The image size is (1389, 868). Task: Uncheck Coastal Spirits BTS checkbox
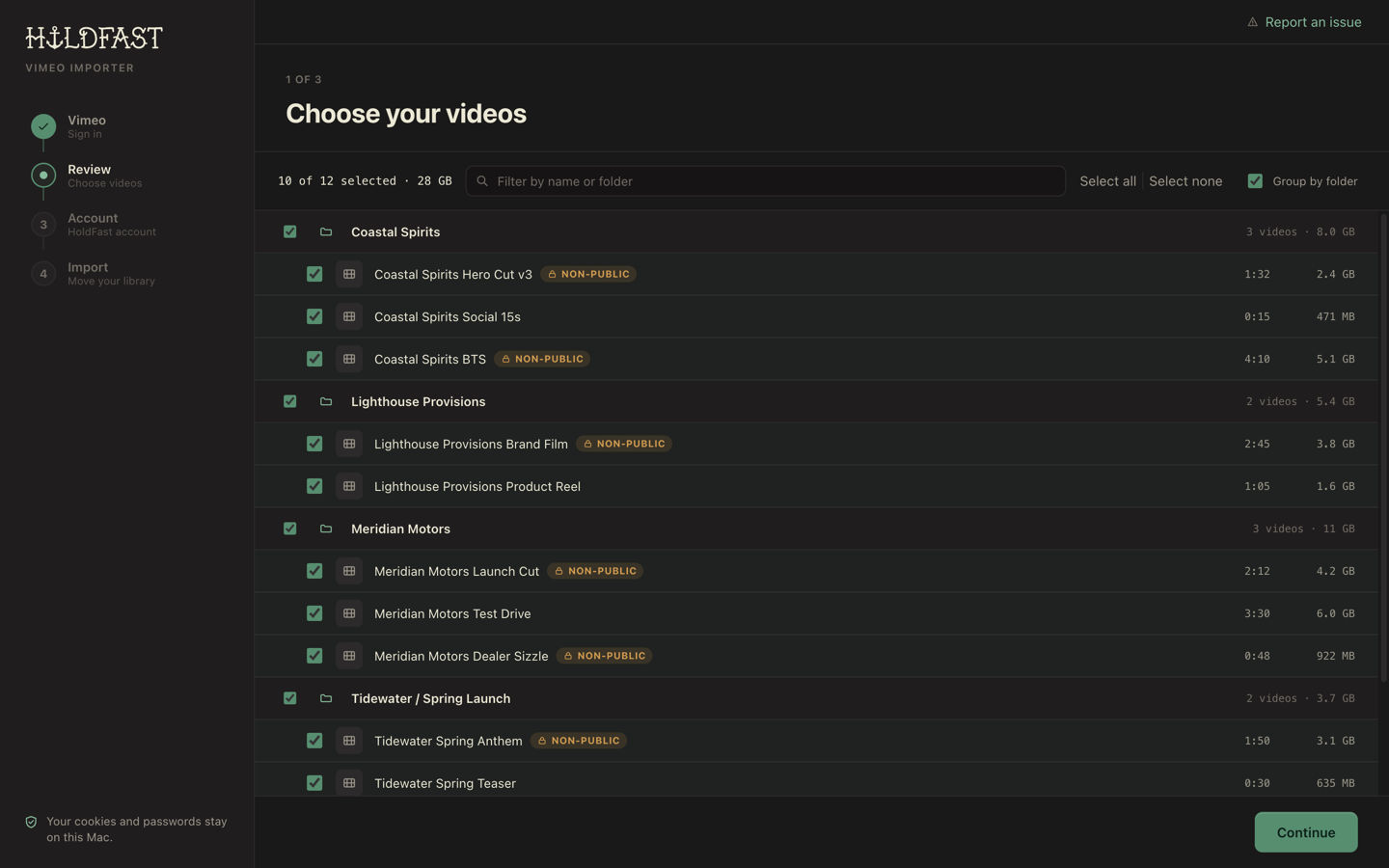[314, 360]
